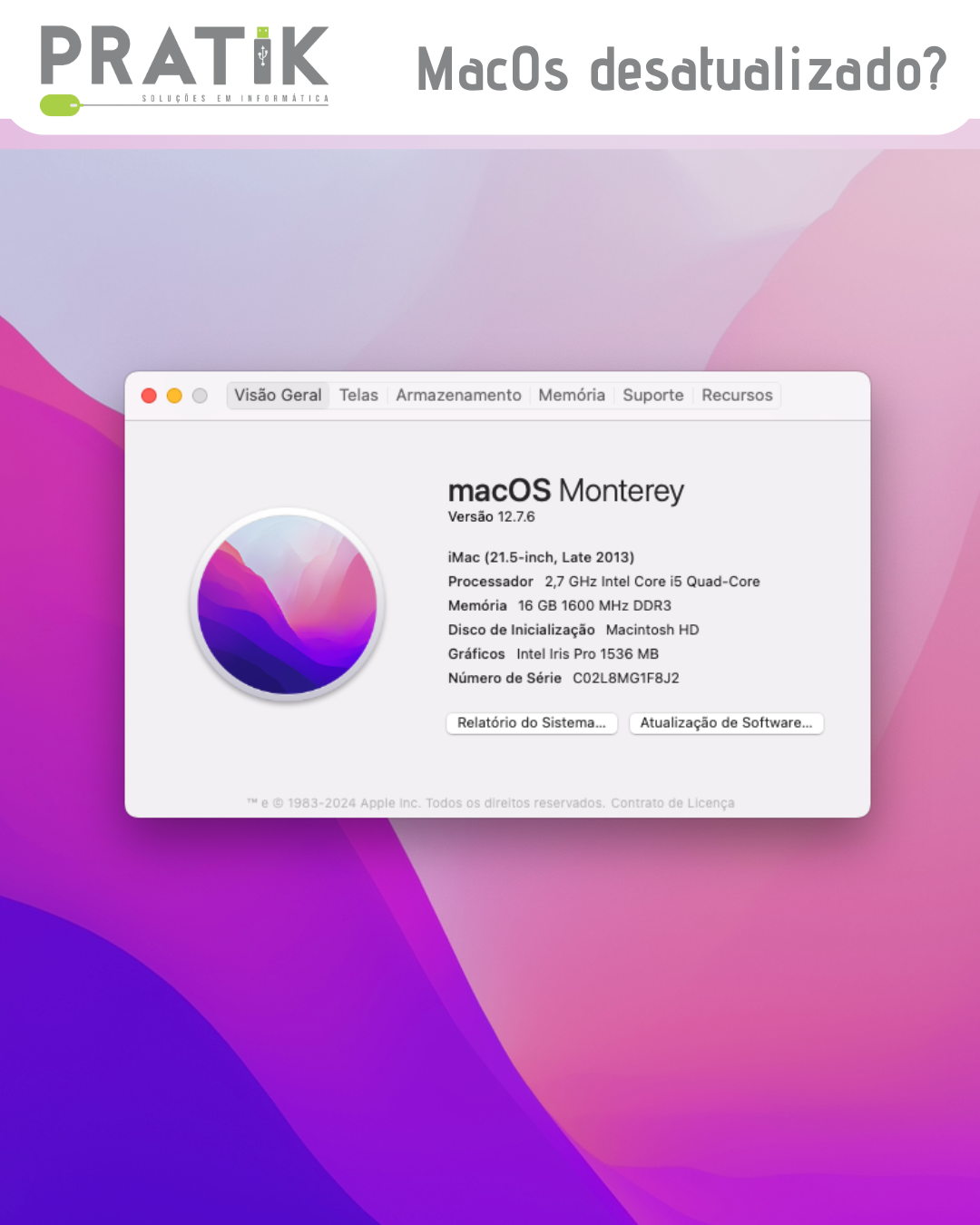This screenshot has height=1225, width=980.
Task: Show the Recursos tab
Action: click(x=737, y=396)
